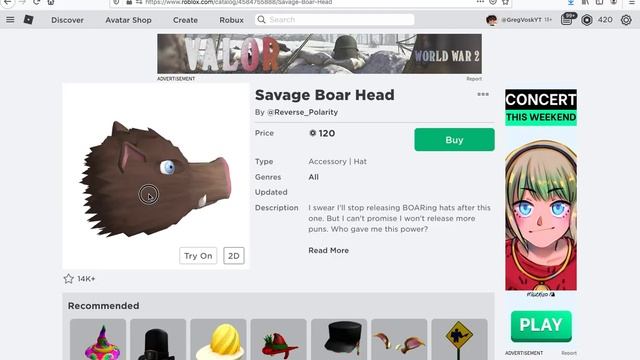The width and height of the screenshot is (640, 360).
Task: Open the Discover menu item
Action: 67,20
